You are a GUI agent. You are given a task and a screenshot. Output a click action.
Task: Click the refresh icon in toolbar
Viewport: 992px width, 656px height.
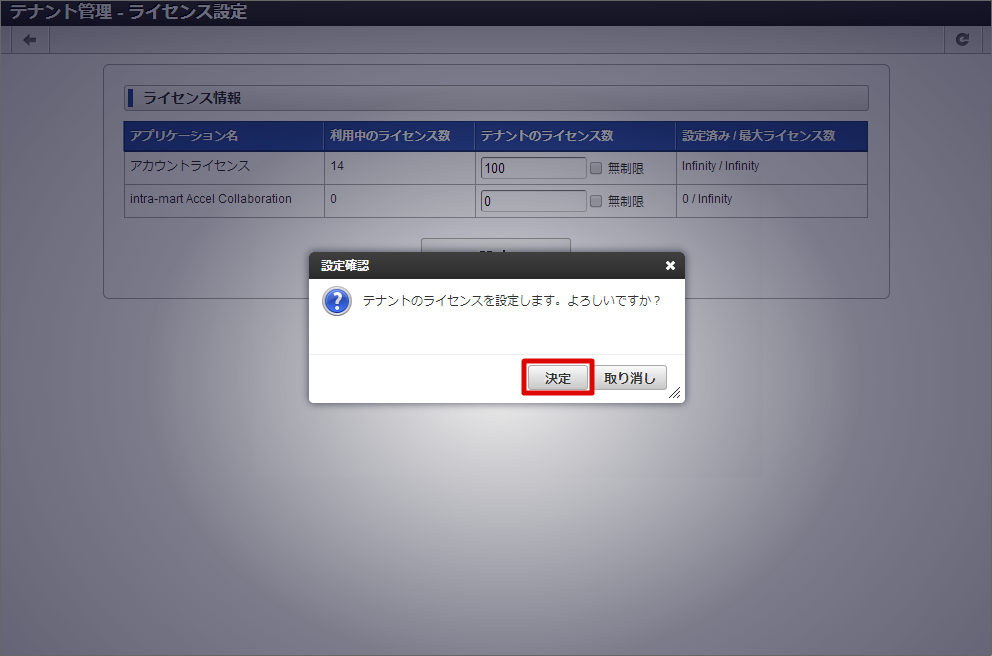click(962, 40)
